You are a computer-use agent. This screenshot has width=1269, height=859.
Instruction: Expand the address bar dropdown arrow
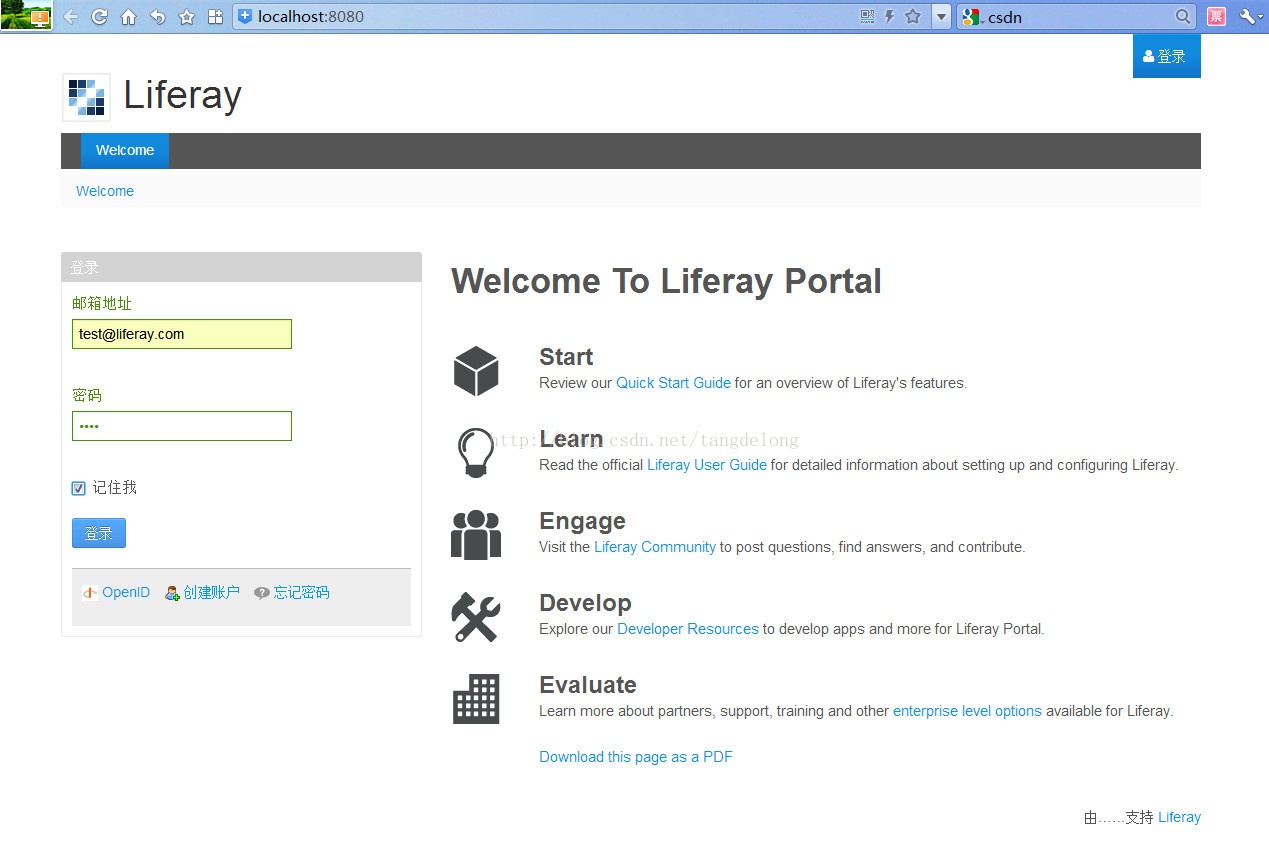941,16
